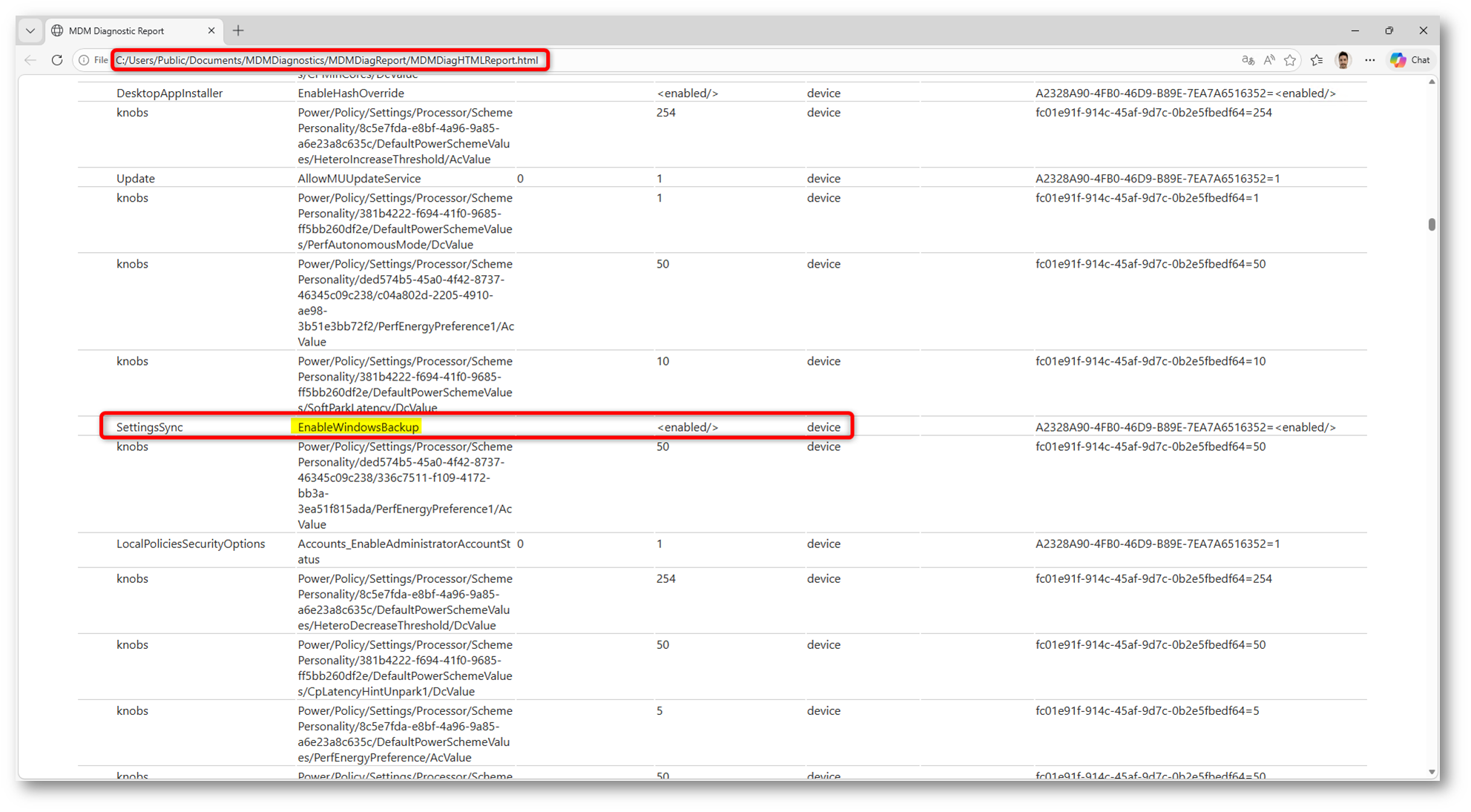Open Settings and more ellipsis menu

click(1369, 60)
